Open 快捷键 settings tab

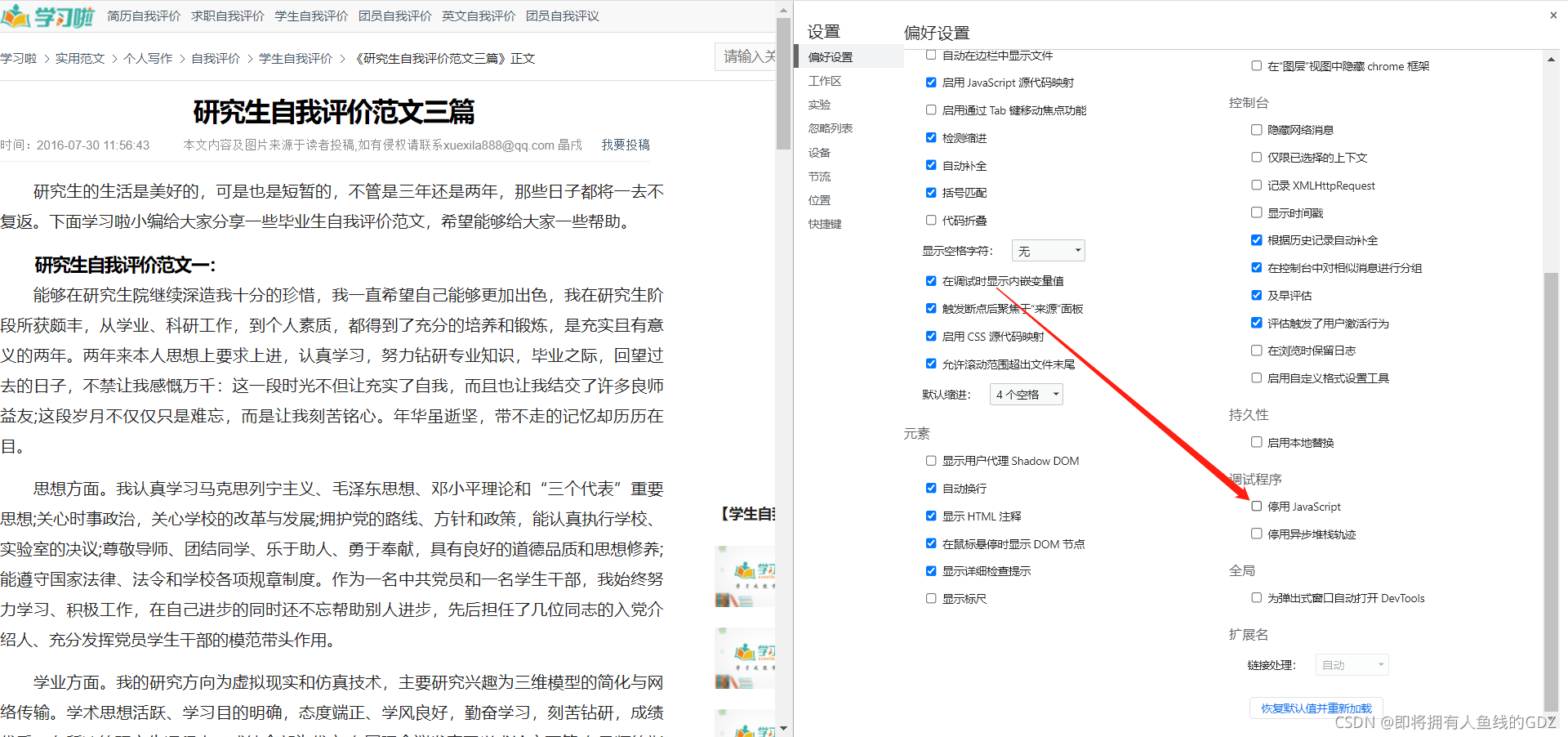[x=825, y=224]
